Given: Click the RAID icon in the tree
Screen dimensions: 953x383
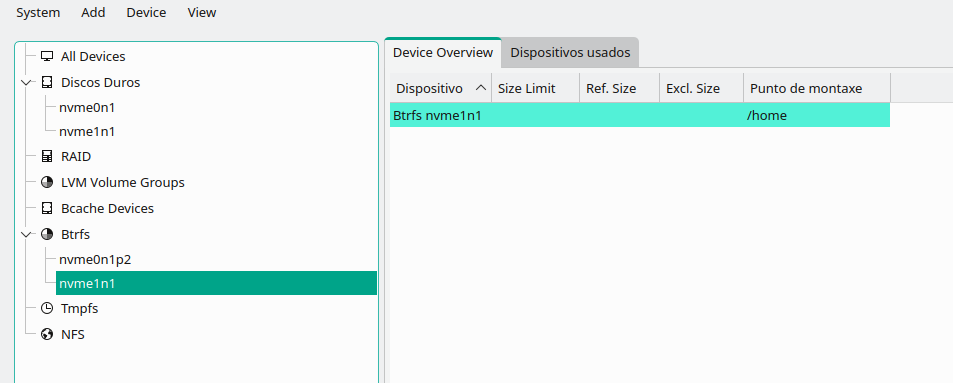Looking at the screenshot, I should (x=47, y=157).
